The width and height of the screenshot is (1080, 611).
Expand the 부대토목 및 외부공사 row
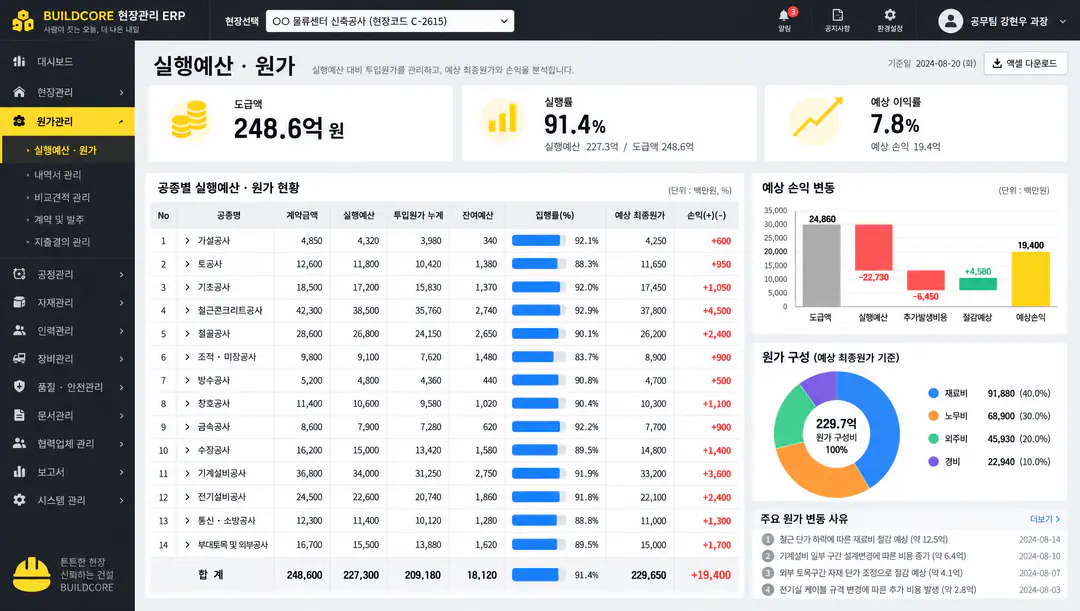click(187, 545)
